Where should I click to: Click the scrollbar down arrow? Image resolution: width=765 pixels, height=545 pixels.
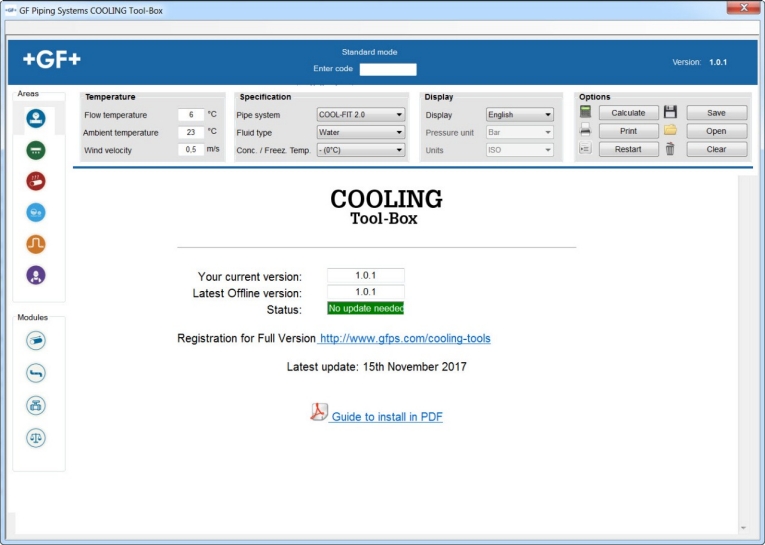coord(744,528)
